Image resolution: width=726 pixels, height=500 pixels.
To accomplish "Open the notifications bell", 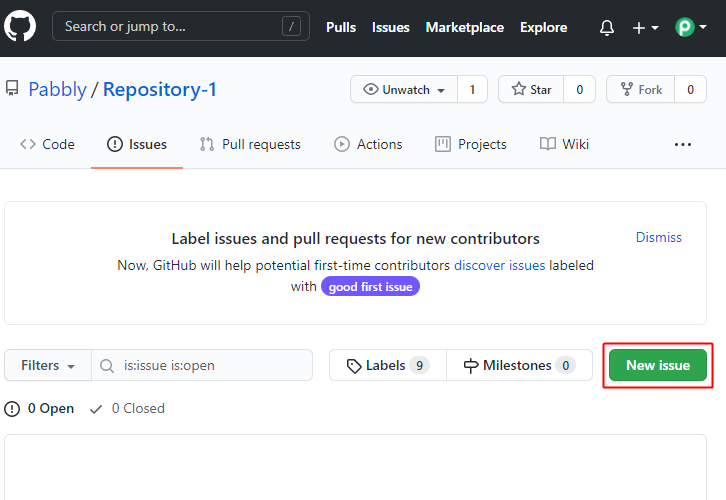I will [607, 27].
